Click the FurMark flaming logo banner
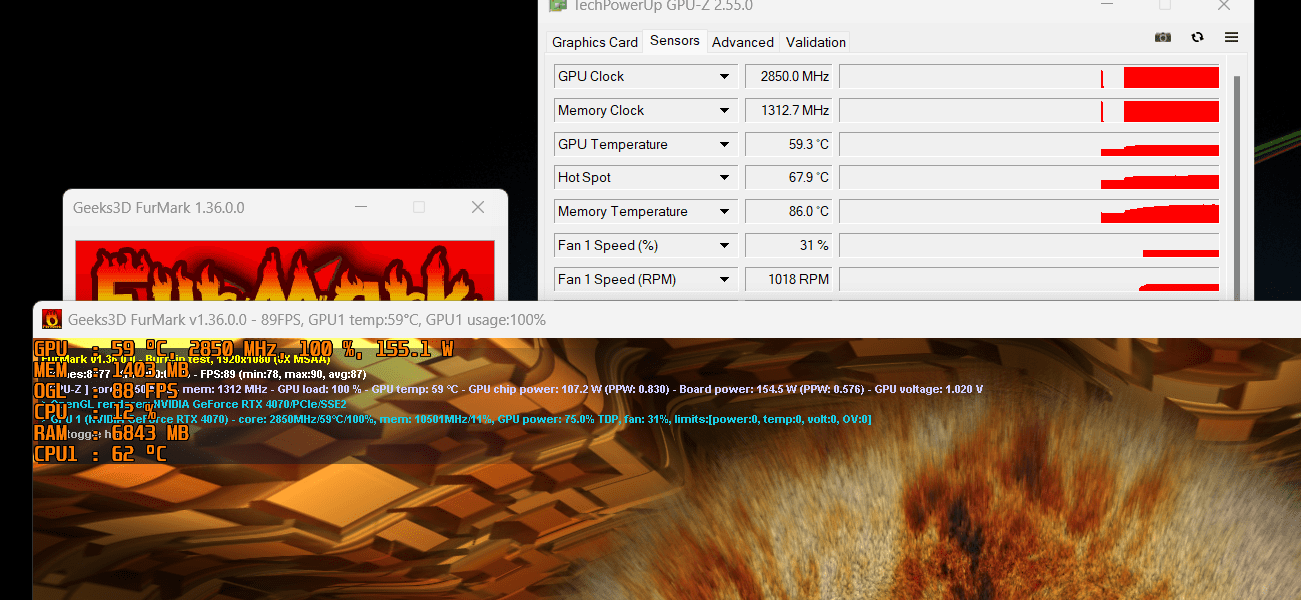Image resolution: width=1301 pixels, height=600 pixels. click(285, 270)
